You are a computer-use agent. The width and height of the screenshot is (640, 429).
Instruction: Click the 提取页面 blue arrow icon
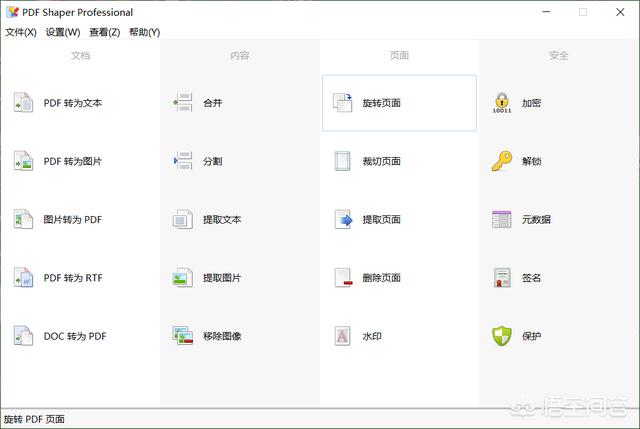343,219
